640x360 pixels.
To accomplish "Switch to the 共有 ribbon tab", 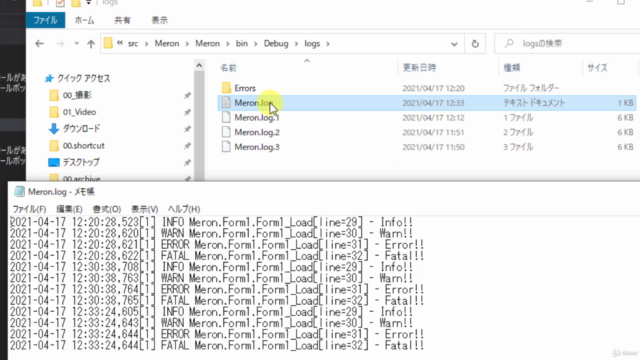I will 122,20.
